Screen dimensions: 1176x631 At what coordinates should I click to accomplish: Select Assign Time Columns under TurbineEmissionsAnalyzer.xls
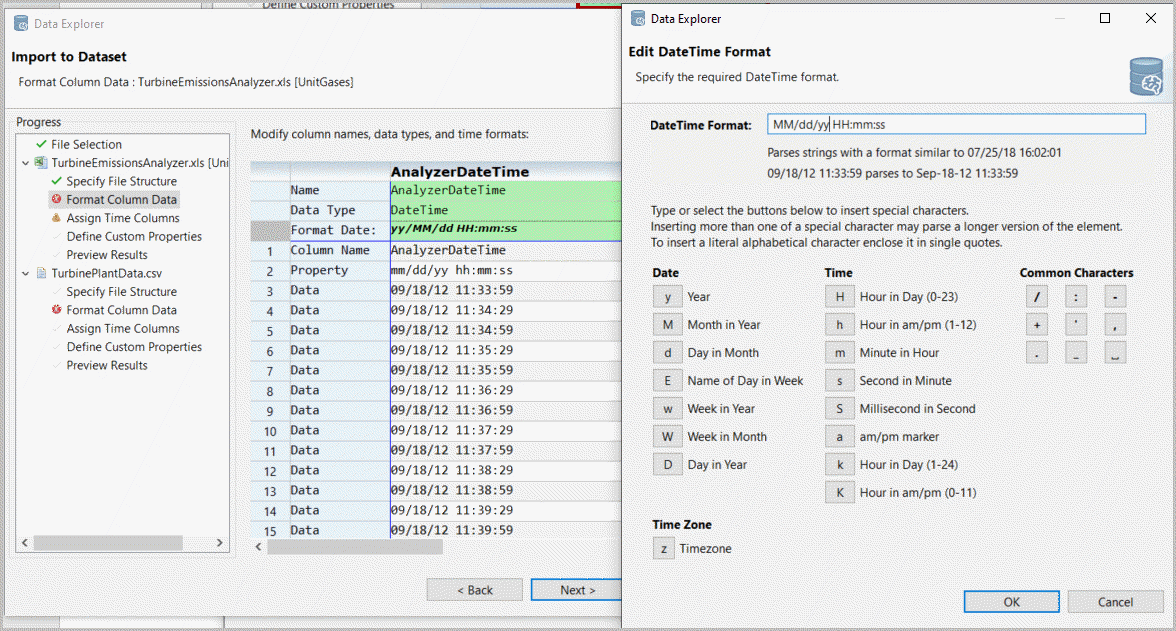(x=123, y=218)
